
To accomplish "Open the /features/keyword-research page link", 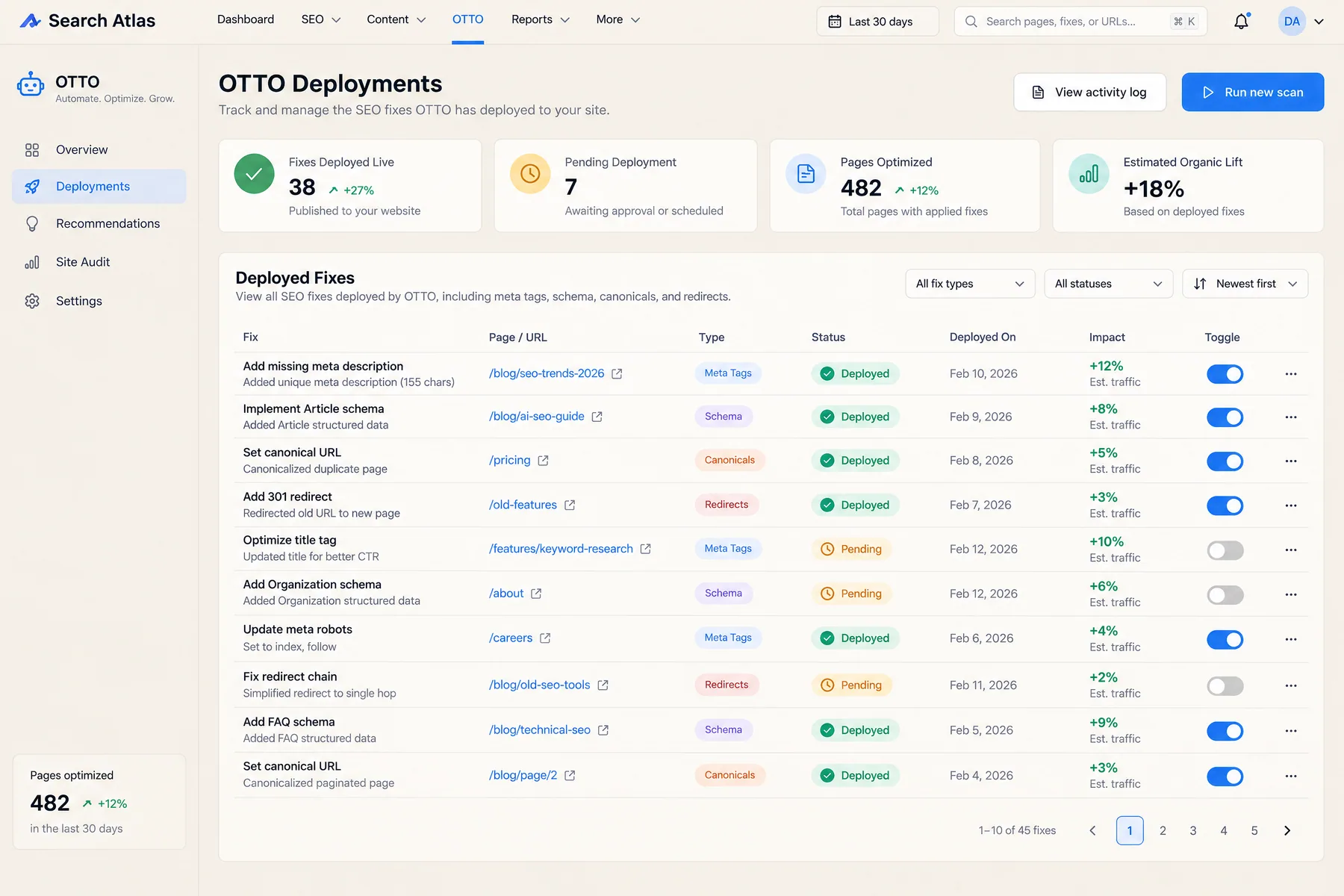I will (x=561, y=549).
